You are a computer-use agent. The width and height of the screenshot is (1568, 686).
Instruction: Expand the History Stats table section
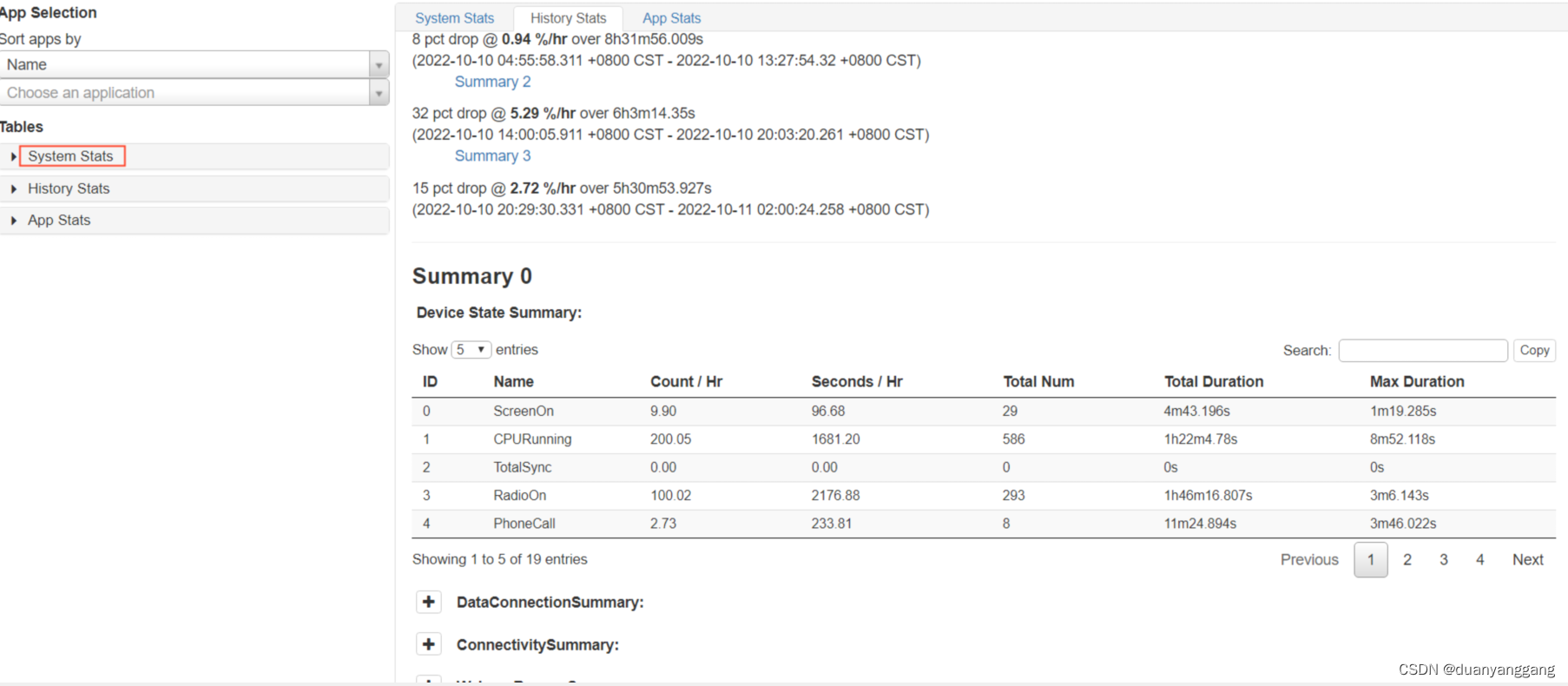tap(194, 188)
